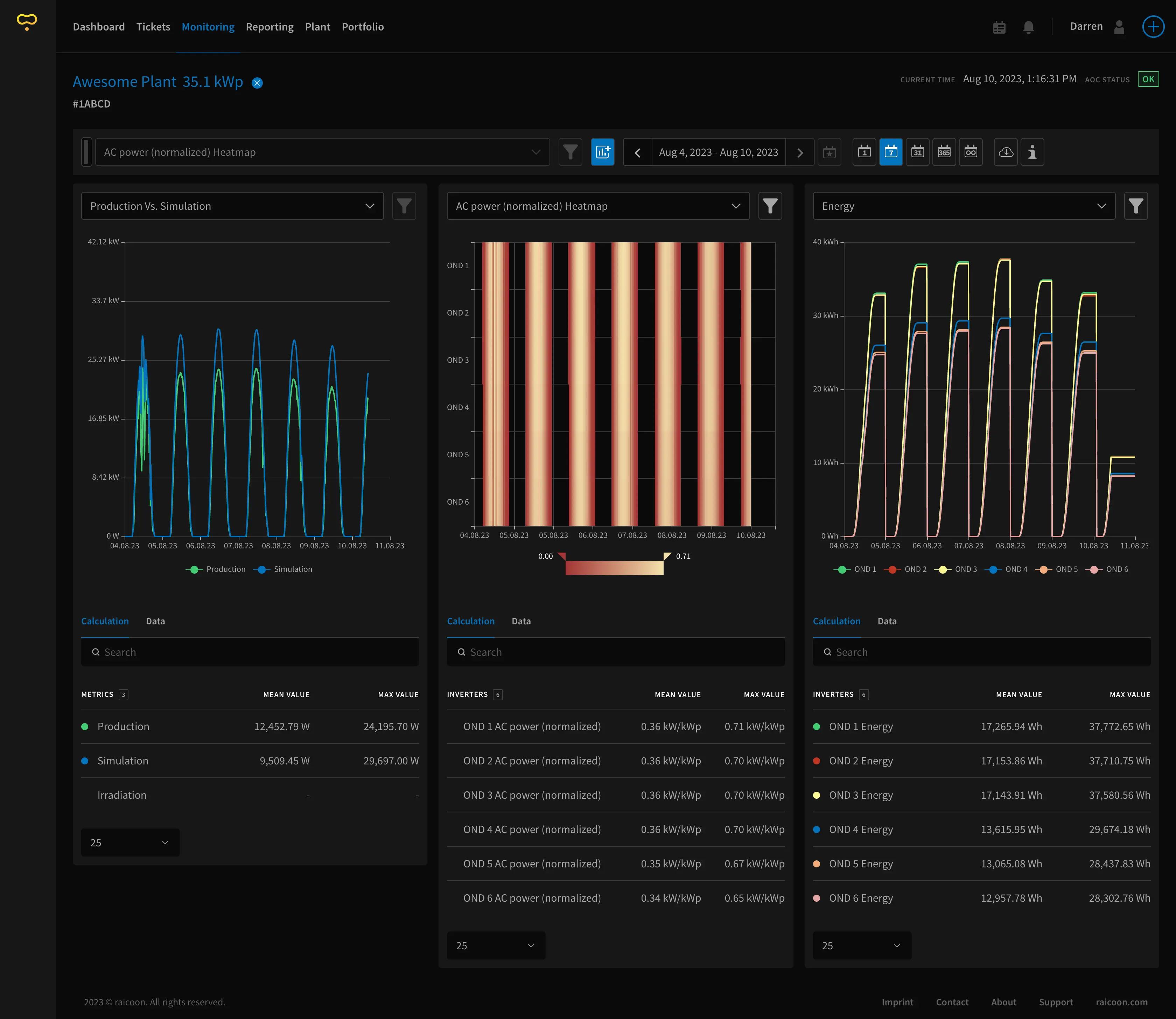The image size is (1176, 1019).
Task: Click heatmap color scale minimum handle 0.00
Action: tap(561, 556)
